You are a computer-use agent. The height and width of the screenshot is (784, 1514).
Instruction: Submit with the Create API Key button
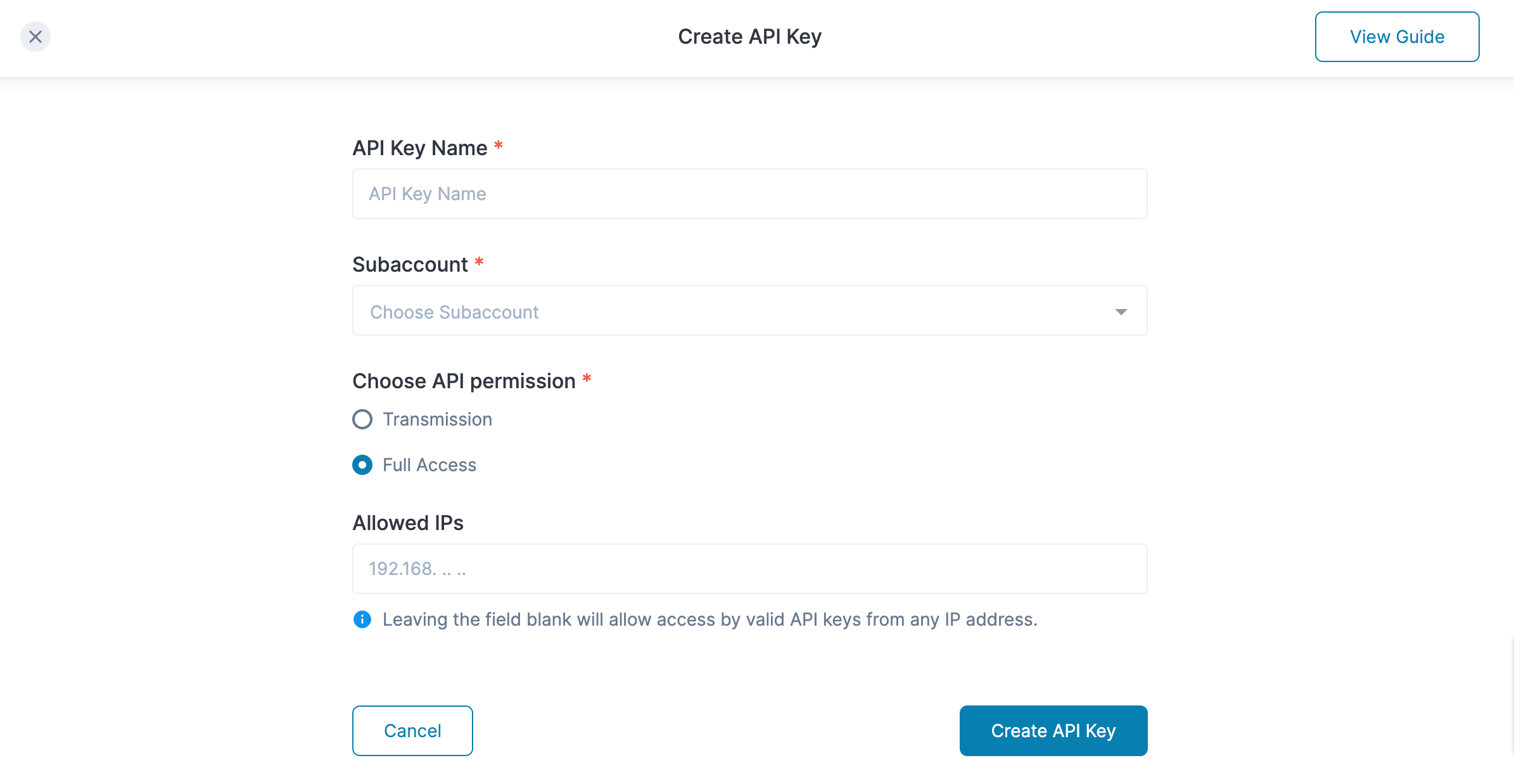point(1053,731)
